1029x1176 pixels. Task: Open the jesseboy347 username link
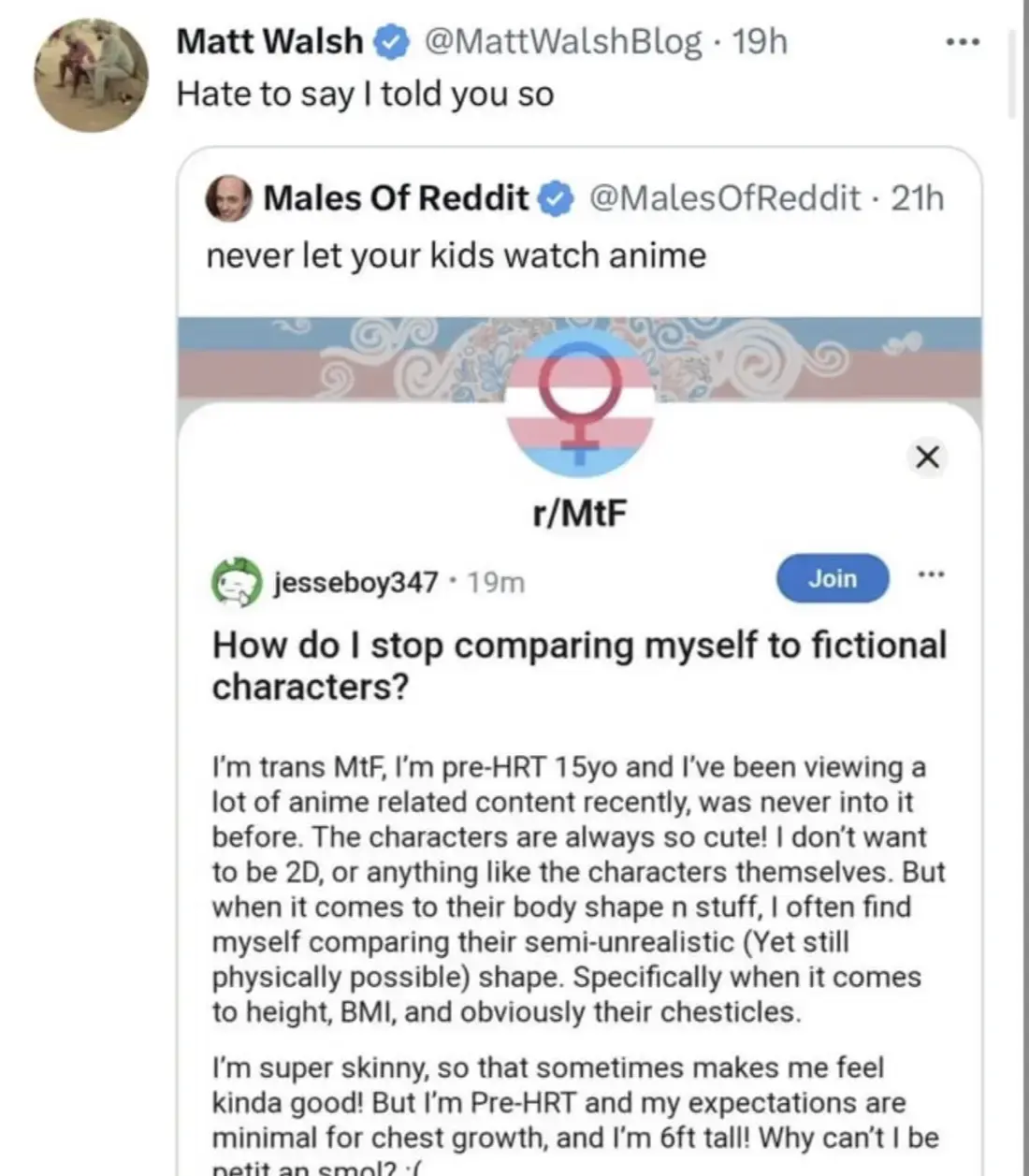[355, 583]
